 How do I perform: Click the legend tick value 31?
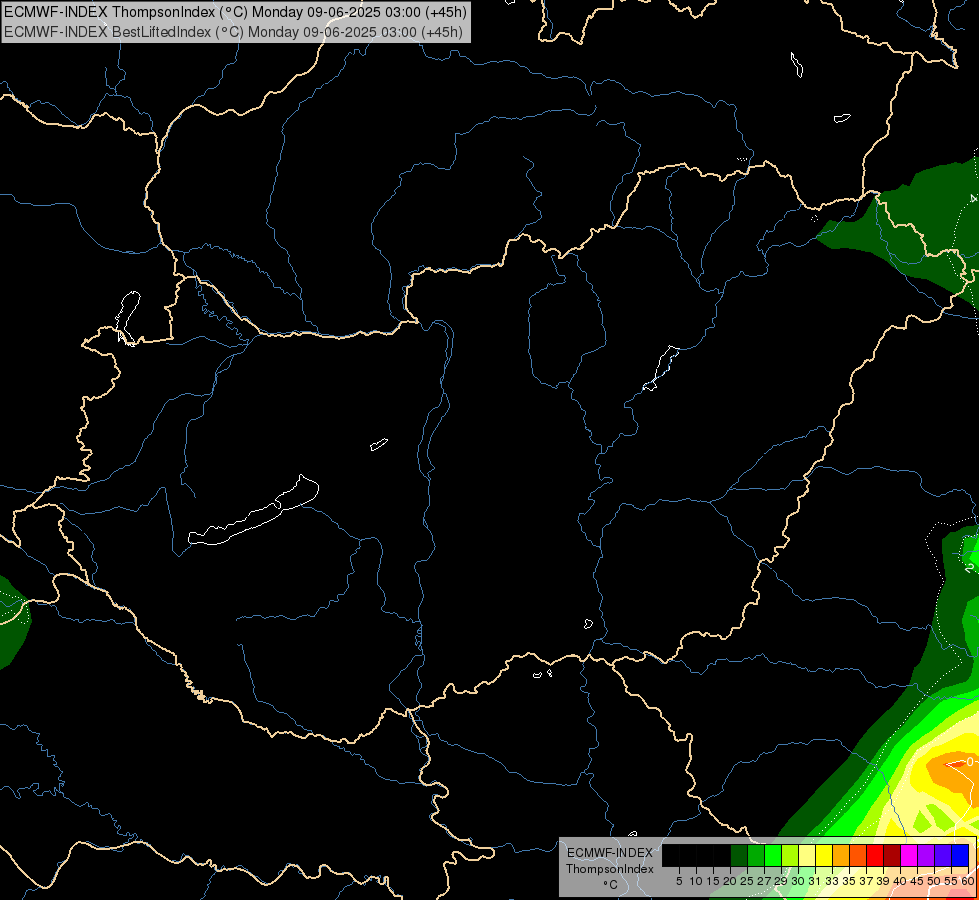point(815,881)
